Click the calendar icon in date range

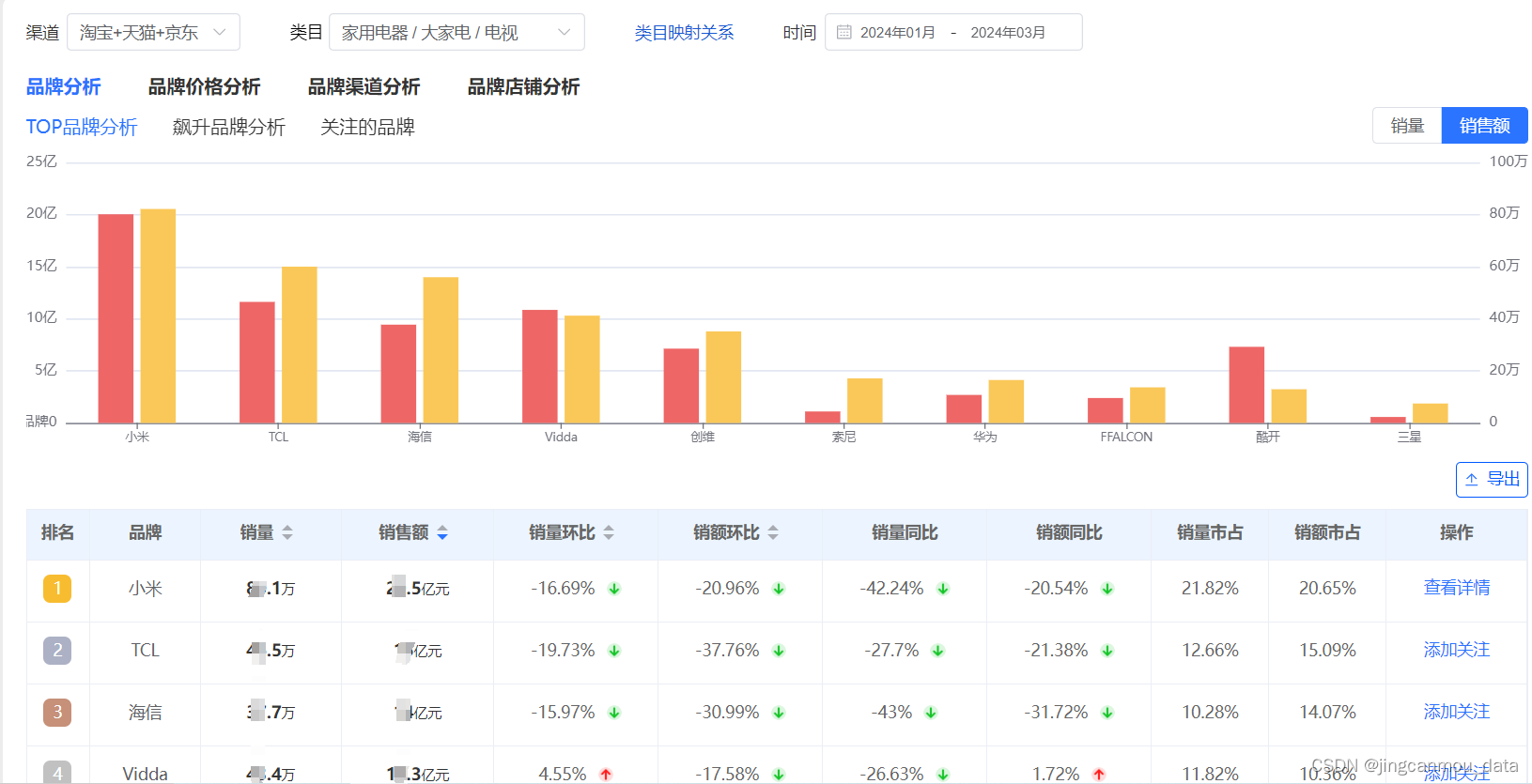[x=843, y=32]
